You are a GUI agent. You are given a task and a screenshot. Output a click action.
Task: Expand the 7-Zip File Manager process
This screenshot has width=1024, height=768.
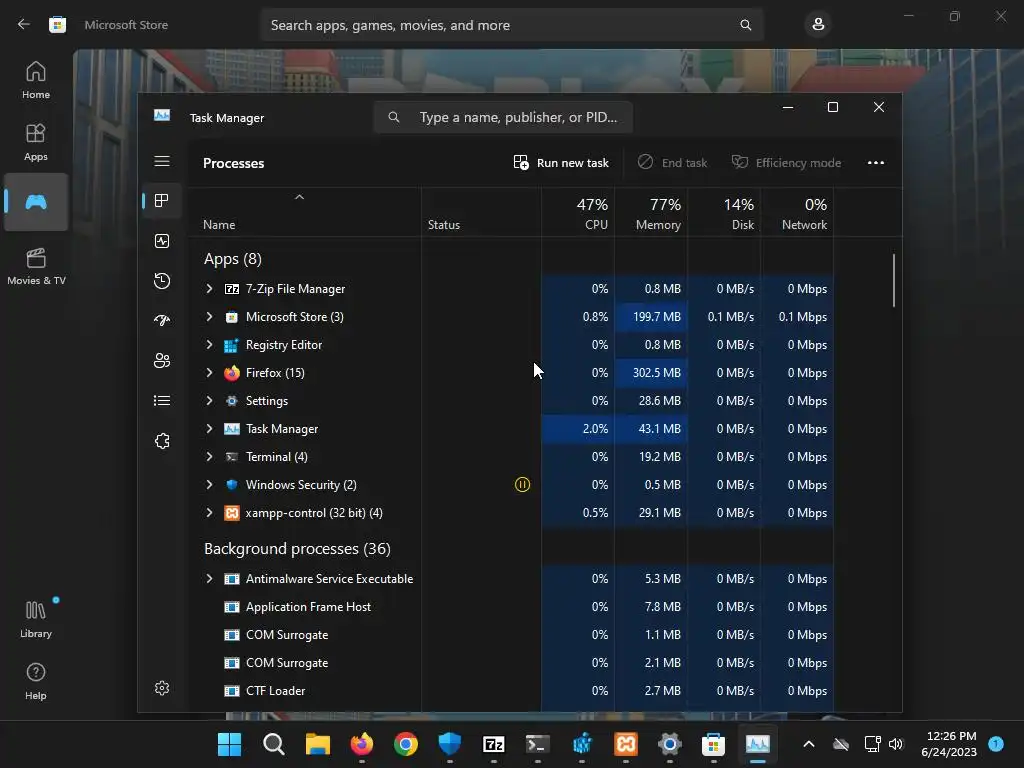(x=209, y=289)
